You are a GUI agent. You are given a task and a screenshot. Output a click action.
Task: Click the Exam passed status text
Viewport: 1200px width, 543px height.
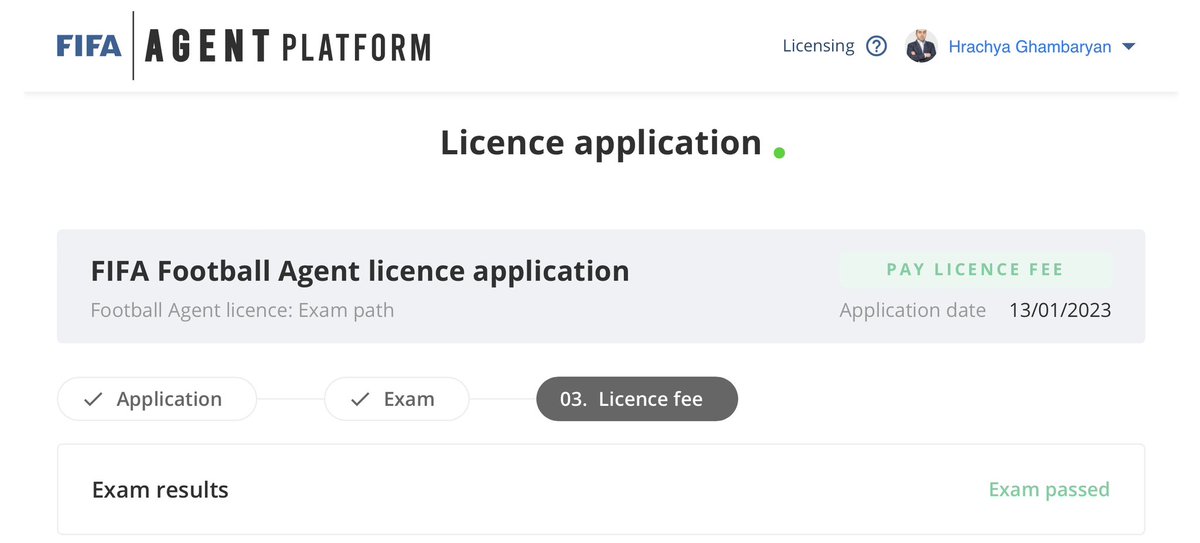pyautogui.click(x=1049, y=489)
